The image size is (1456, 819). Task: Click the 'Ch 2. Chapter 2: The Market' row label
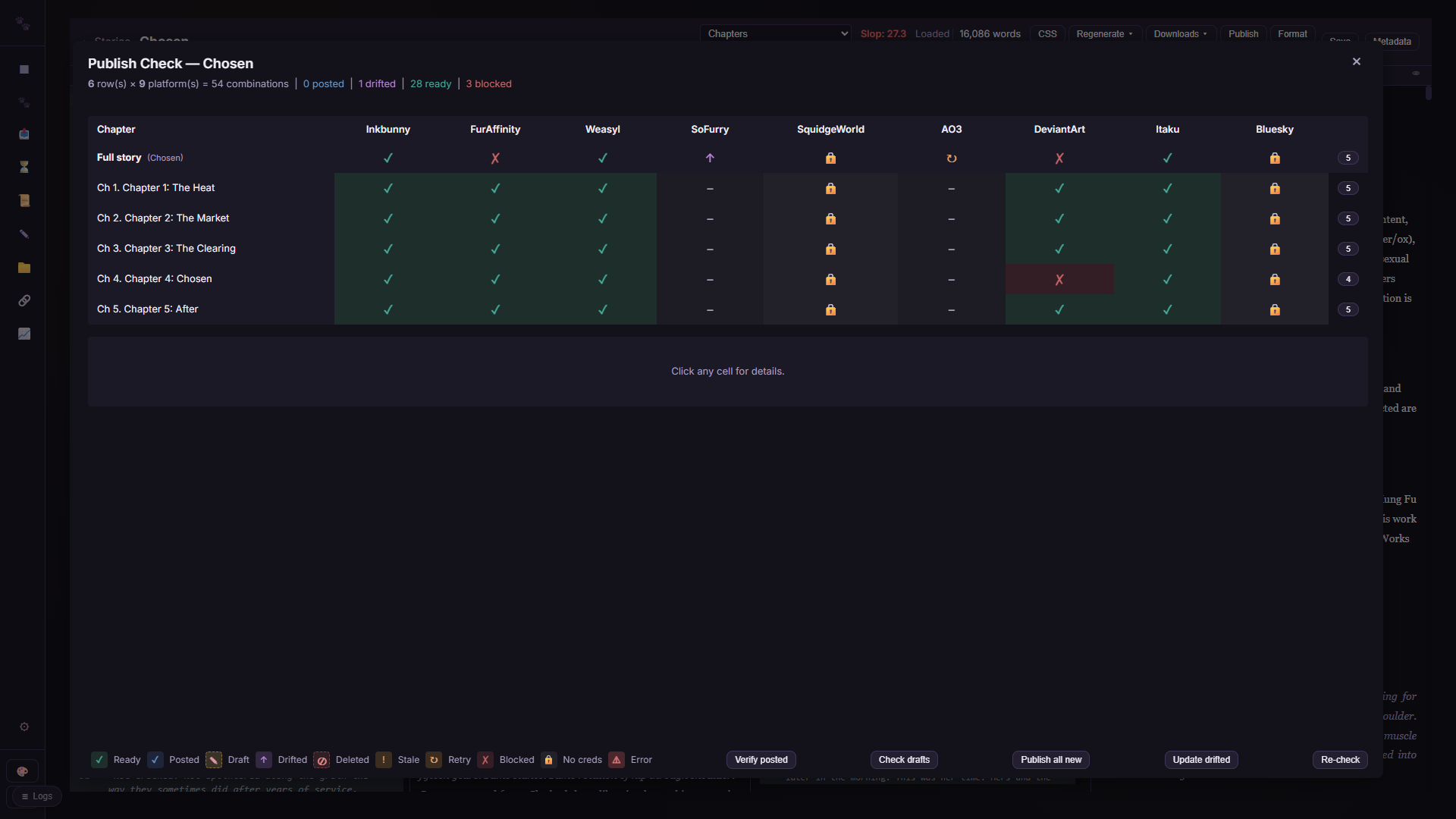click(163, 218)
